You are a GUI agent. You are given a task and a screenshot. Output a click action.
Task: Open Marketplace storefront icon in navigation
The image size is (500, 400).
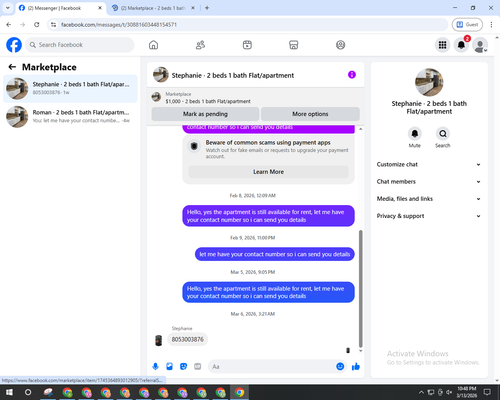[x=294, y=45]
